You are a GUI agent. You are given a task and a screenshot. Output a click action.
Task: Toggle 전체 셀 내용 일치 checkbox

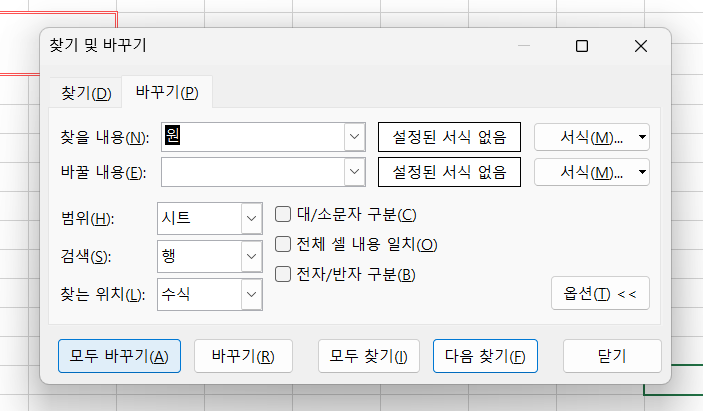click(x=283, y=244)
